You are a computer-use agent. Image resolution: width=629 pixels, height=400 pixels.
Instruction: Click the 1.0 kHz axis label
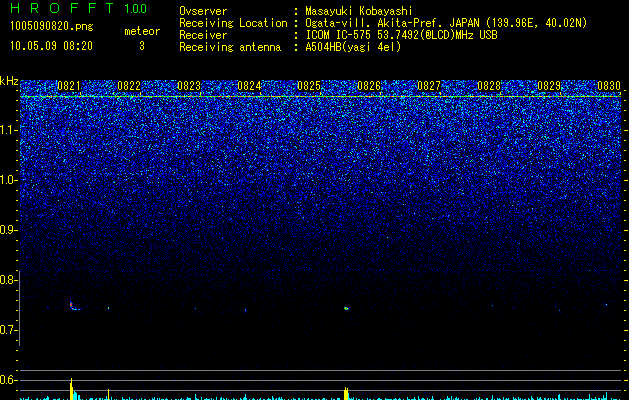pyautogui.click(x=9, y=180)
